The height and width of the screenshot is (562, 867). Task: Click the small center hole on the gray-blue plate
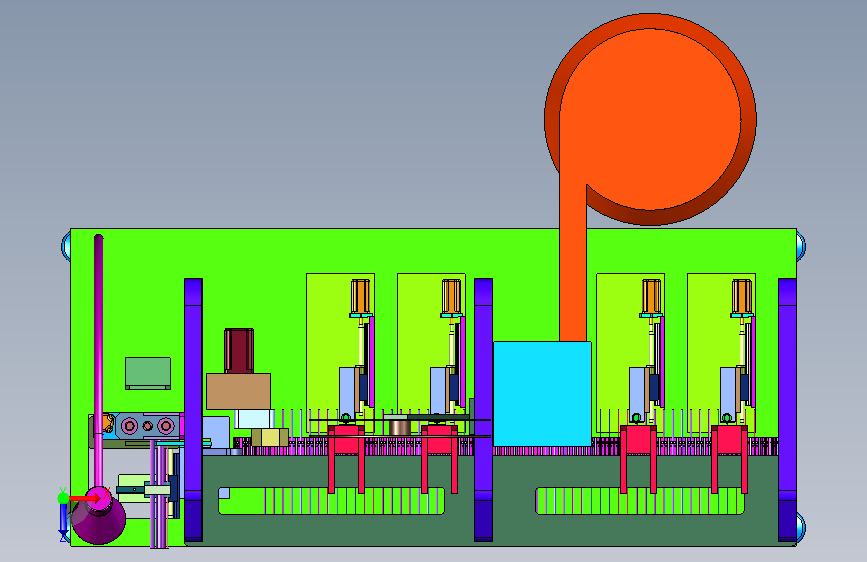point(148,426)
